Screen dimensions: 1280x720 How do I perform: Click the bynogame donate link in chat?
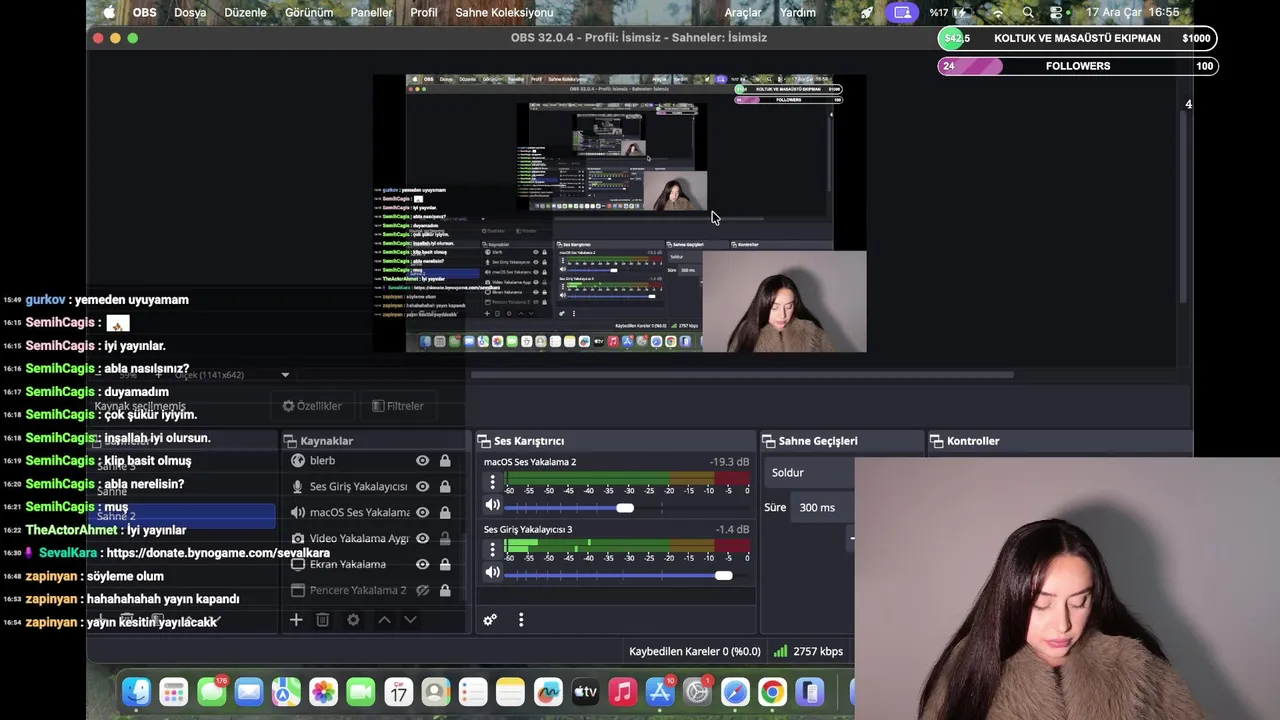pos(218,553)
